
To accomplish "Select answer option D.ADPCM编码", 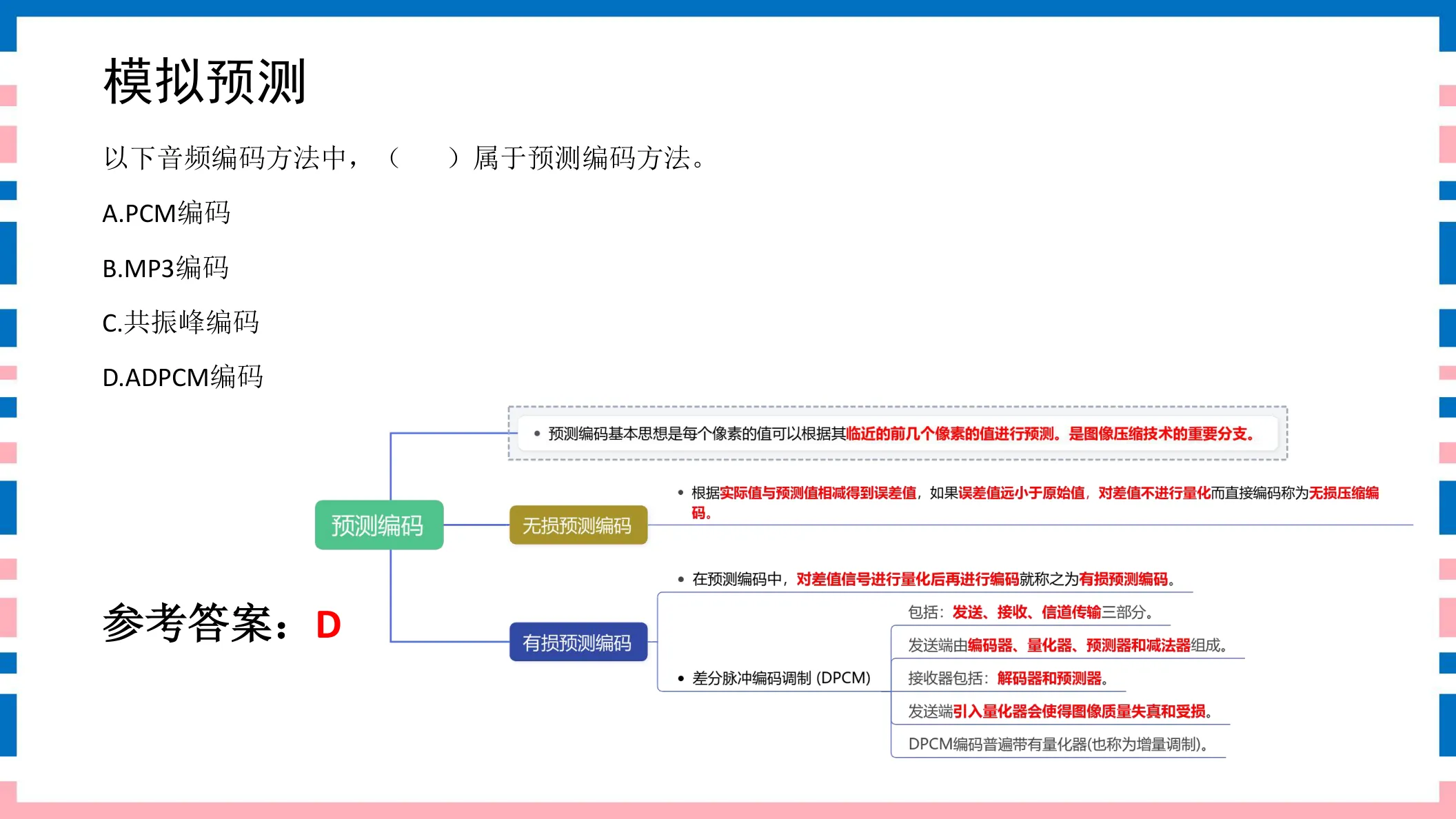I will [x=183, y=377].
